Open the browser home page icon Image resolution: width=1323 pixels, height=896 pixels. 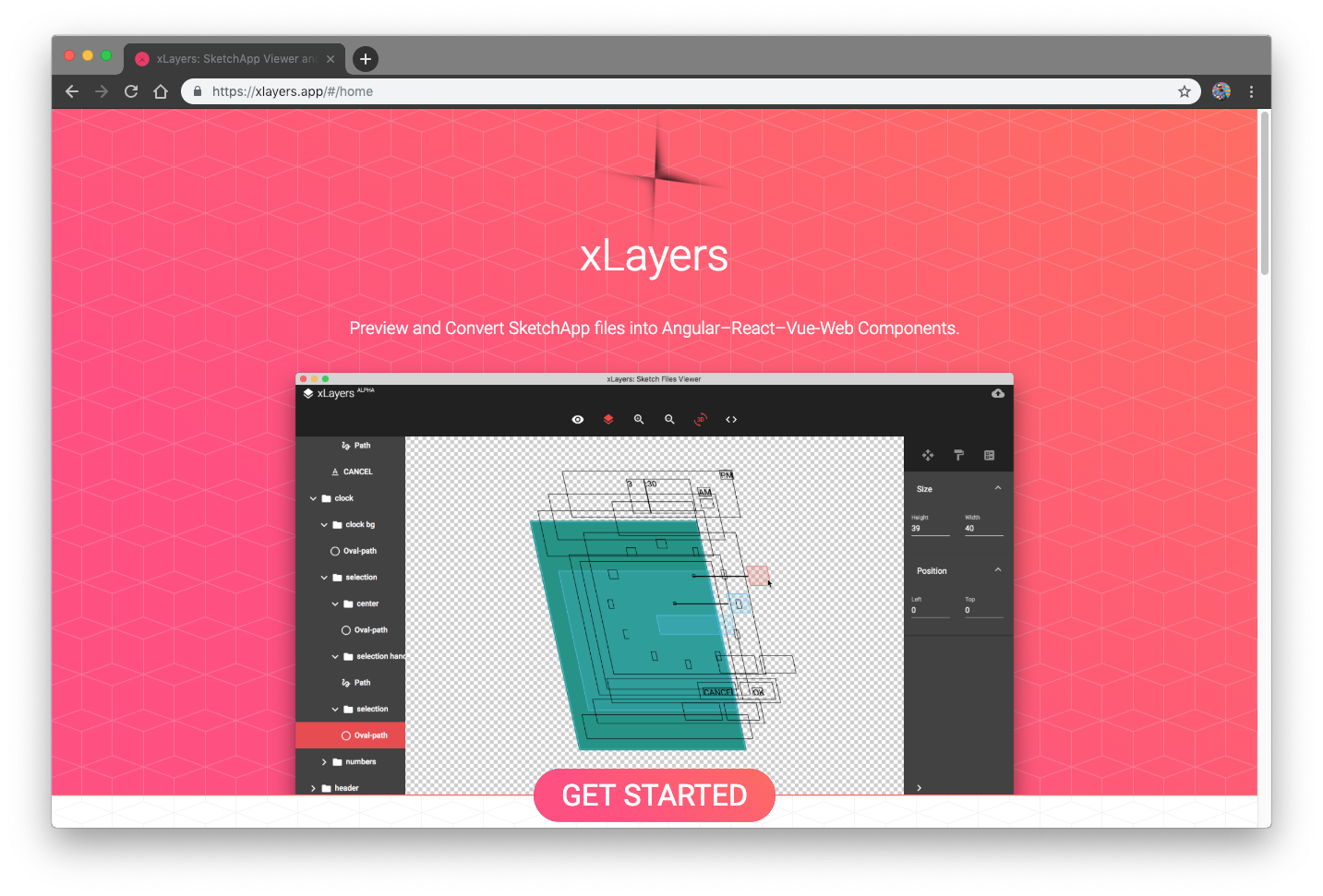[161, 91]
